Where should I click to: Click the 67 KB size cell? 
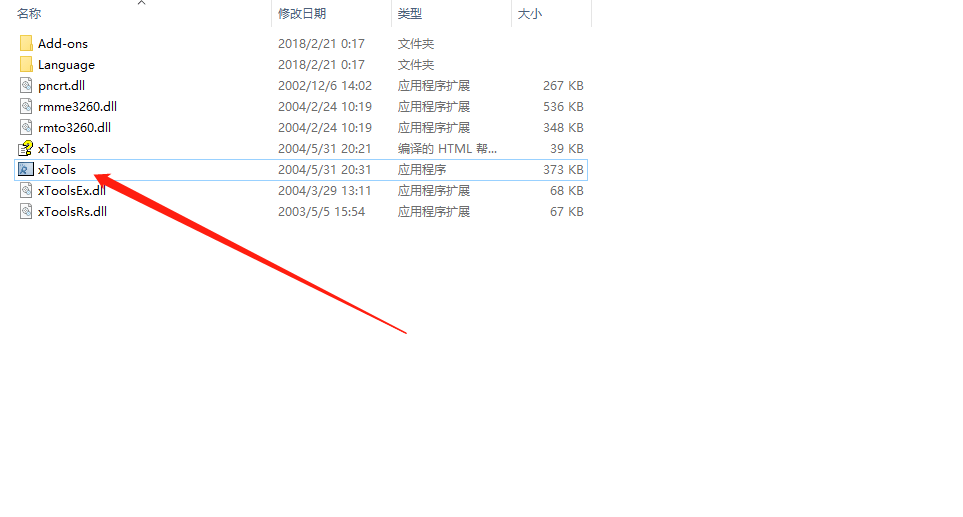567,211
